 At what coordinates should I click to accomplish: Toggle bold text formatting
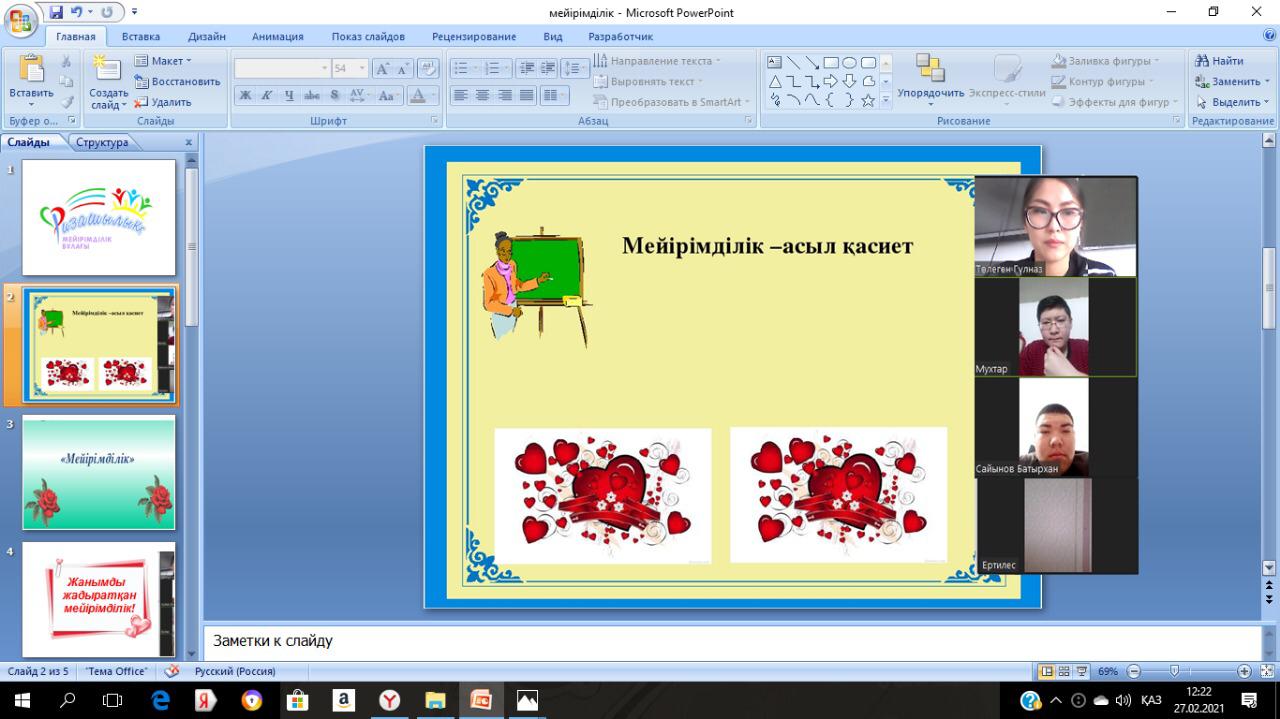[x=246, y=96]
